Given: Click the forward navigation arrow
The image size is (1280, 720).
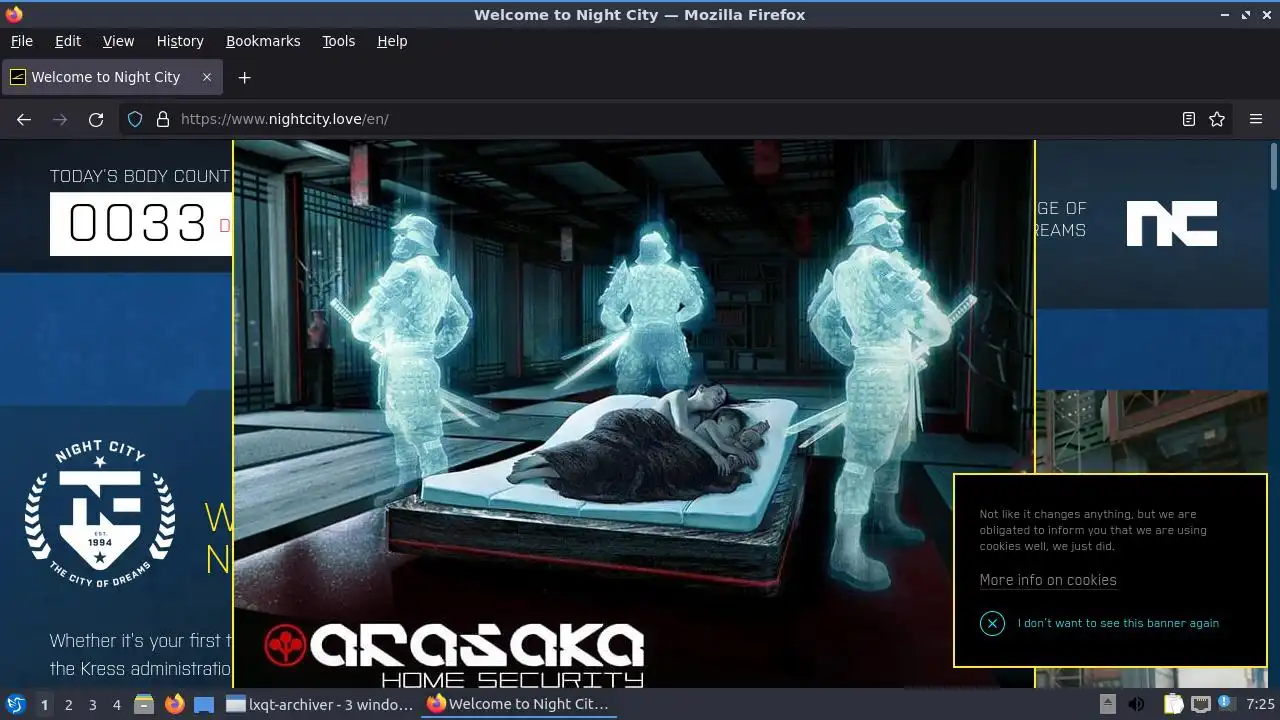Looking at the screenshot, I should click(60, 119).
